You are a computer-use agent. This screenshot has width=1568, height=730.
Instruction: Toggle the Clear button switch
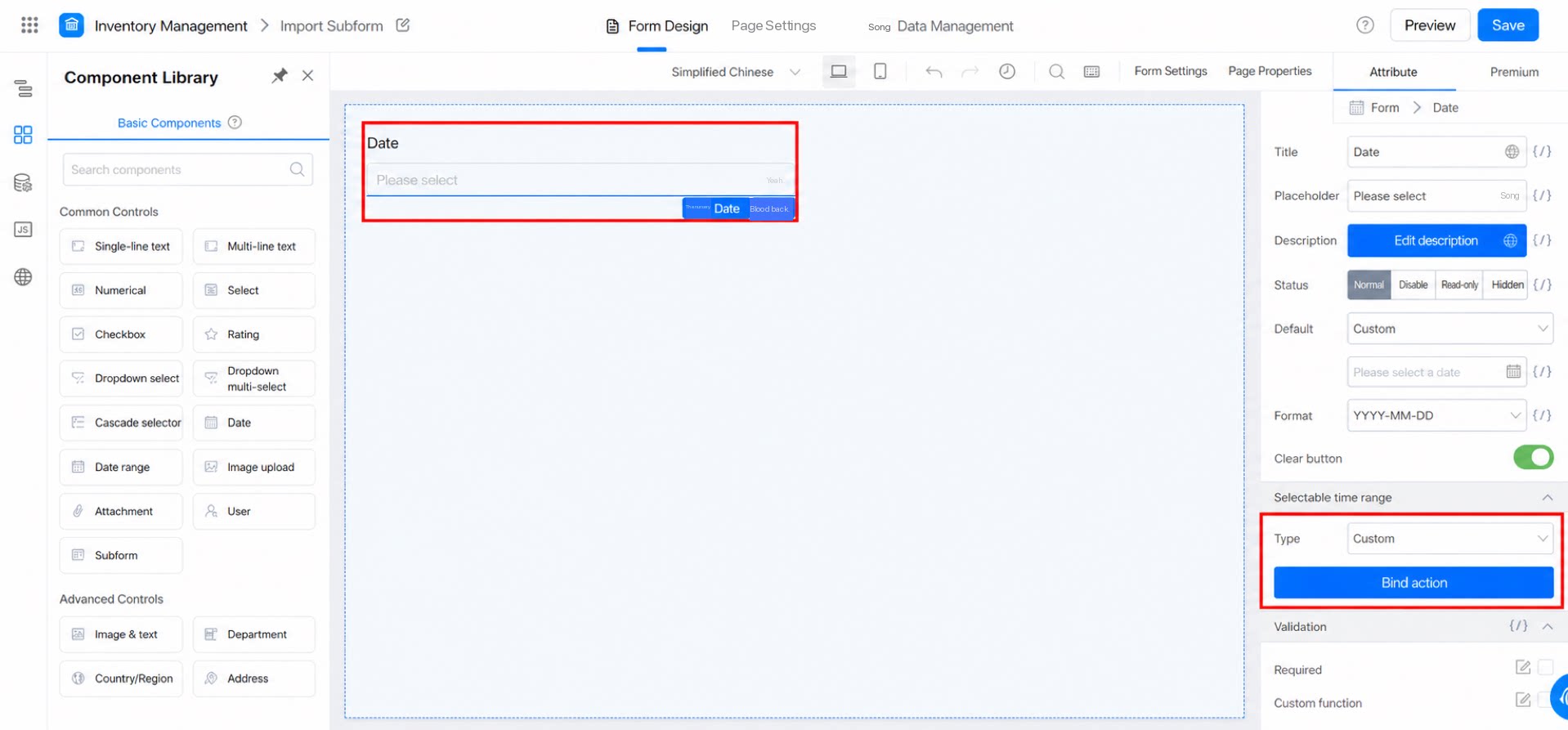[1533, 458]
